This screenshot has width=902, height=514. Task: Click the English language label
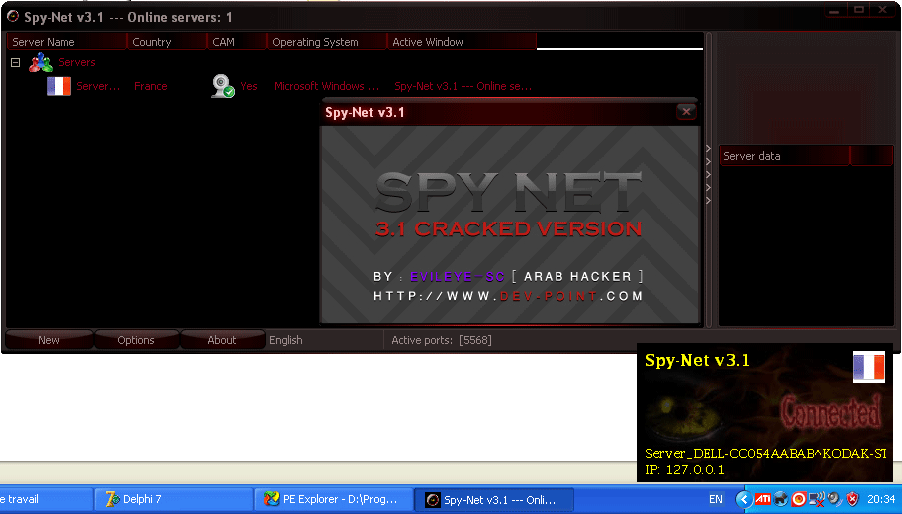(x=286, y=340)
